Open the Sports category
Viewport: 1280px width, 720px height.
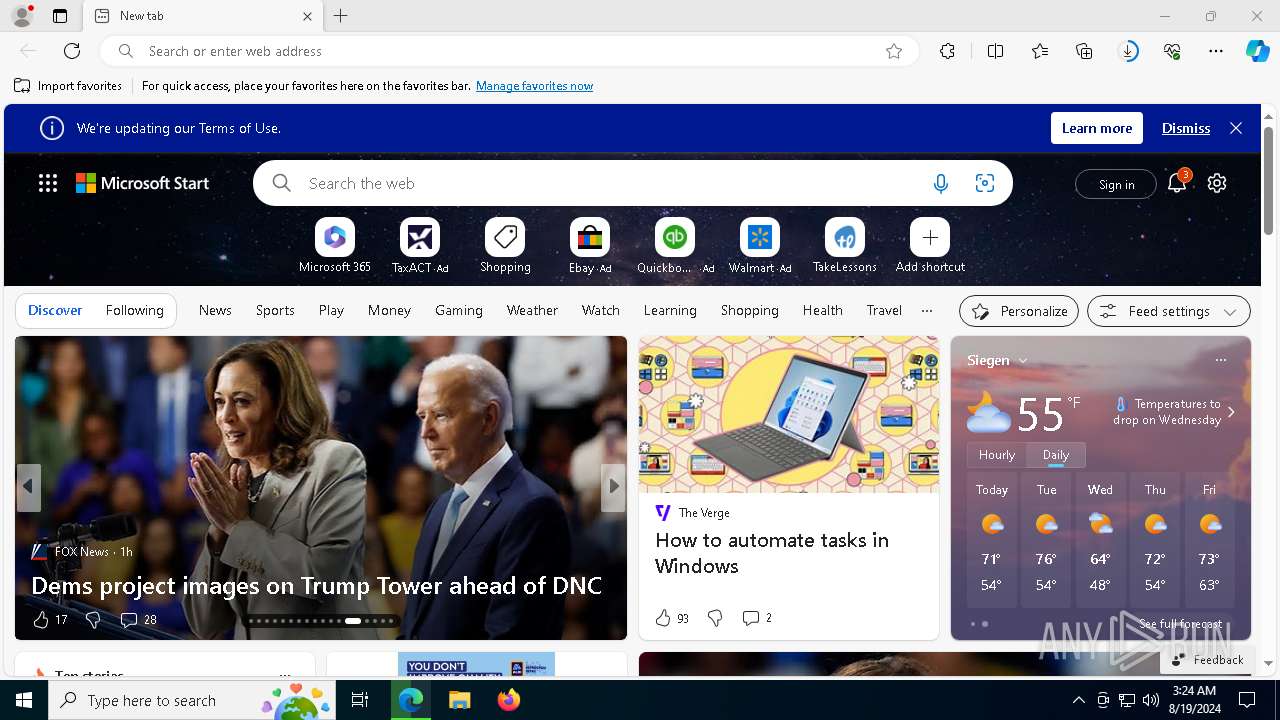(275, 311)
